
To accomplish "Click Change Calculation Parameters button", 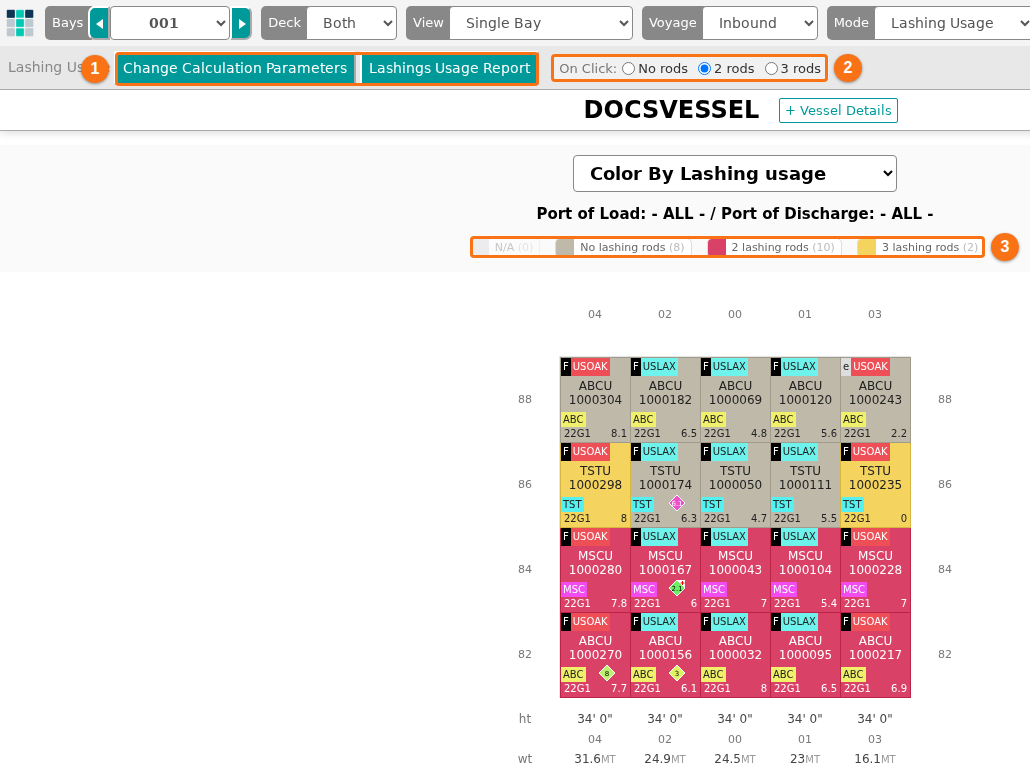I will coord(235,68).
